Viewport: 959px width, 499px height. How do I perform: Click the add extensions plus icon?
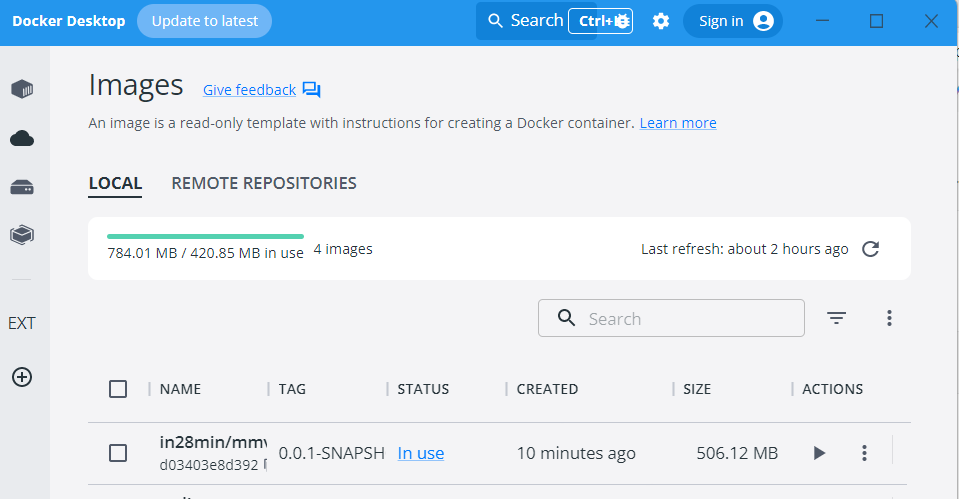[x=22, y=377]
